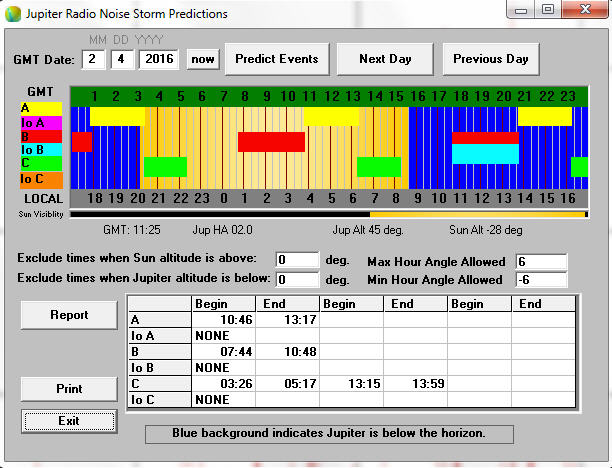Click the Sun altitude exclusion field
612x468 pixels.
(297, 260)
